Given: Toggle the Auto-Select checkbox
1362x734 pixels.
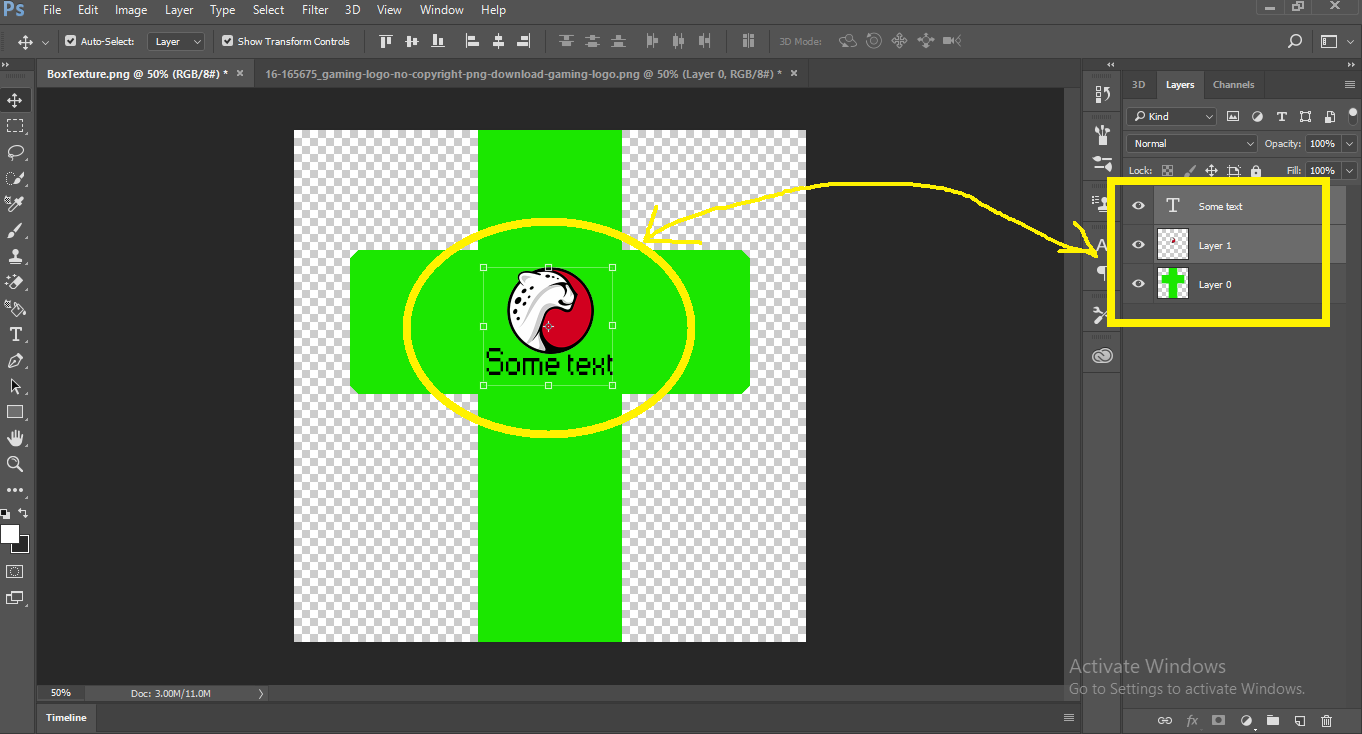Looking at the screenshot, I should tap(70, 41).
